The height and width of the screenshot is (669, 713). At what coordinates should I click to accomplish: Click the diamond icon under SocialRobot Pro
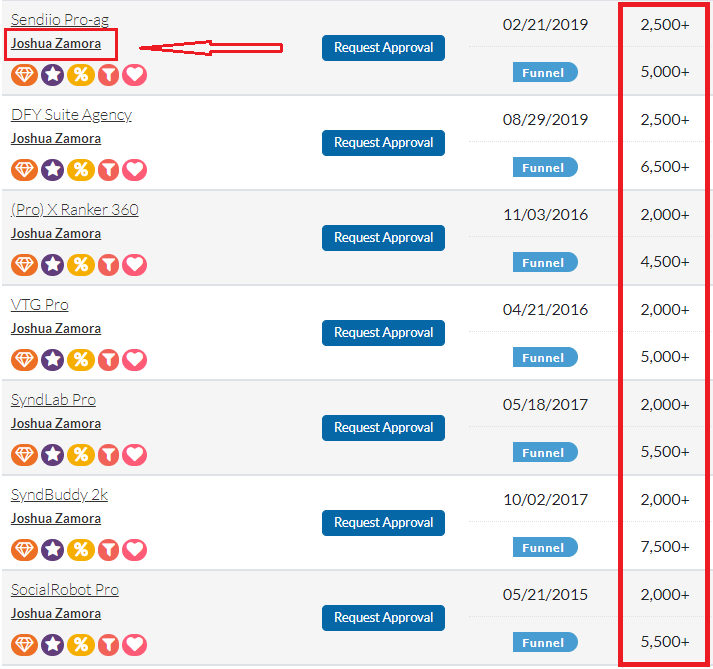(24, 645)
